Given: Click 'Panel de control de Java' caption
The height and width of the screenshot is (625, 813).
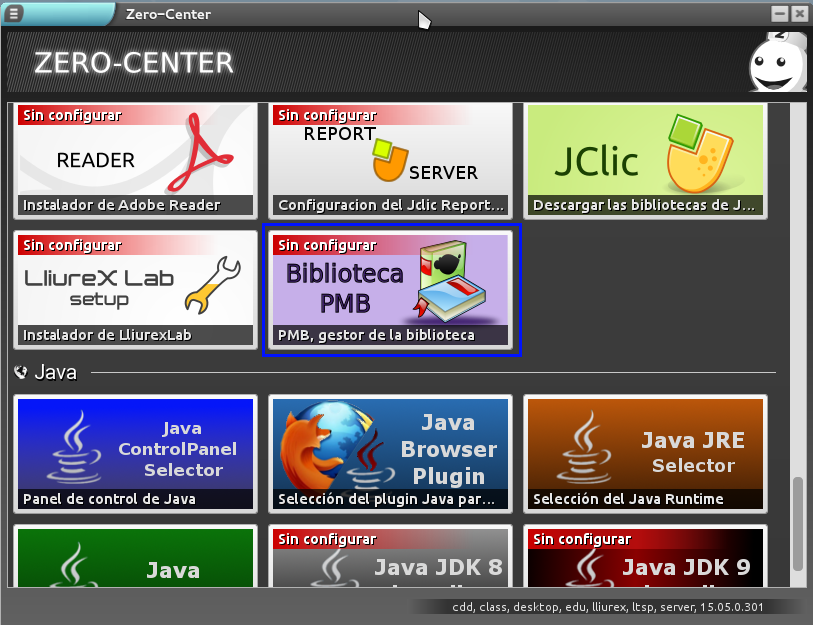Looking at the screenshot, I should (109, 498).
